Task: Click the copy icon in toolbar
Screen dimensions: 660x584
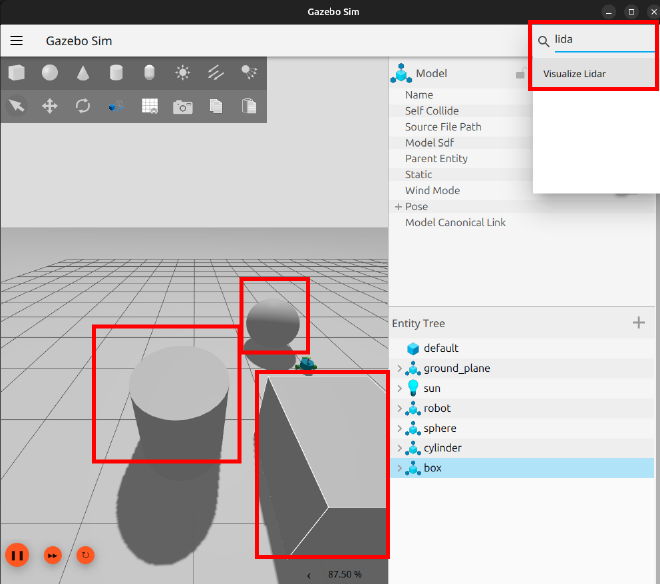Action: tap(216, 106)
